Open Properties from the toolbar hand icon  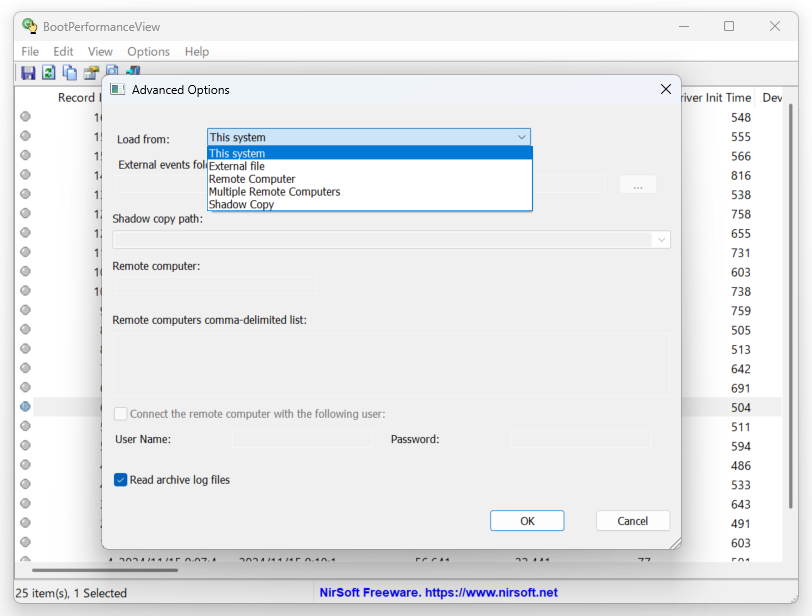91,72
